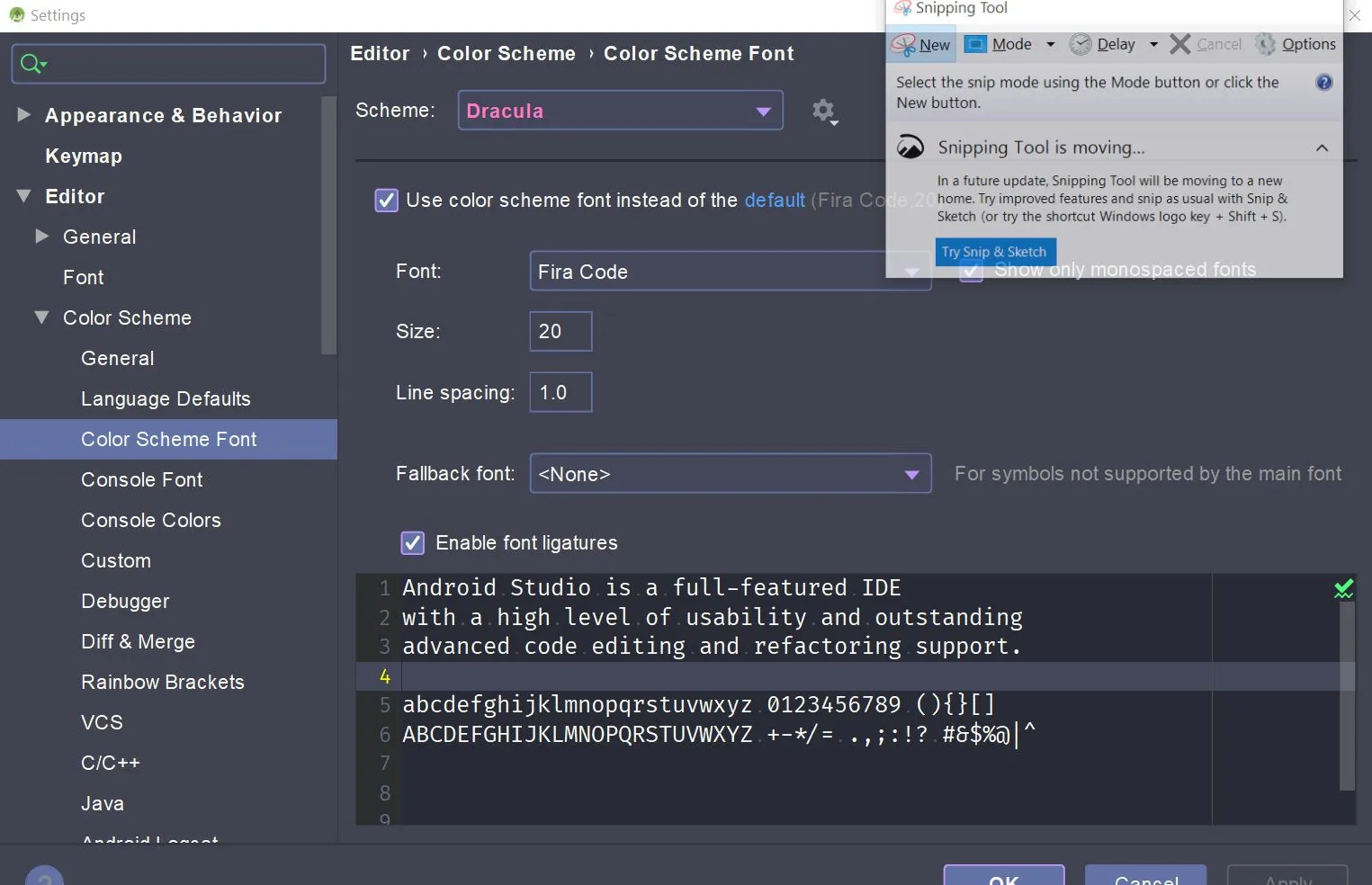
Task: Toggle 'Use color scheme font' checkbox
Action: tap(386, 201)
